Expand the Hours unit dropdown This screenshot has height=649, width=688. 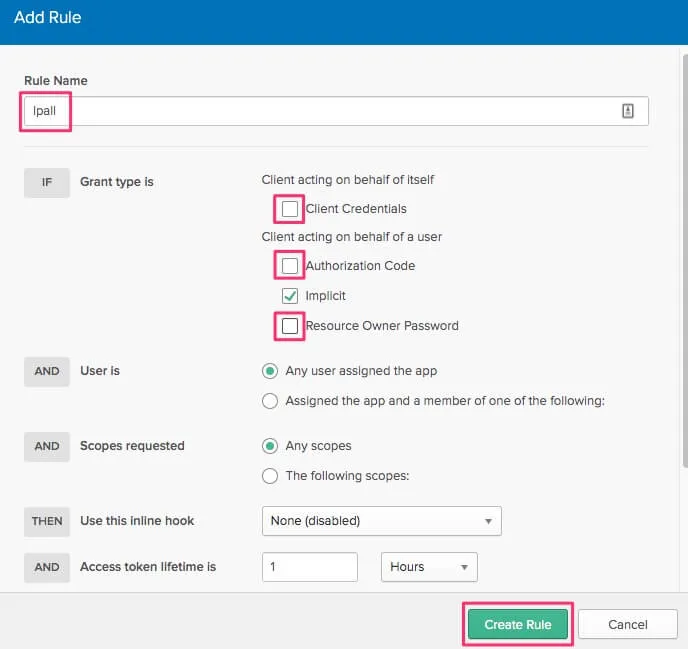pos(429,567)
